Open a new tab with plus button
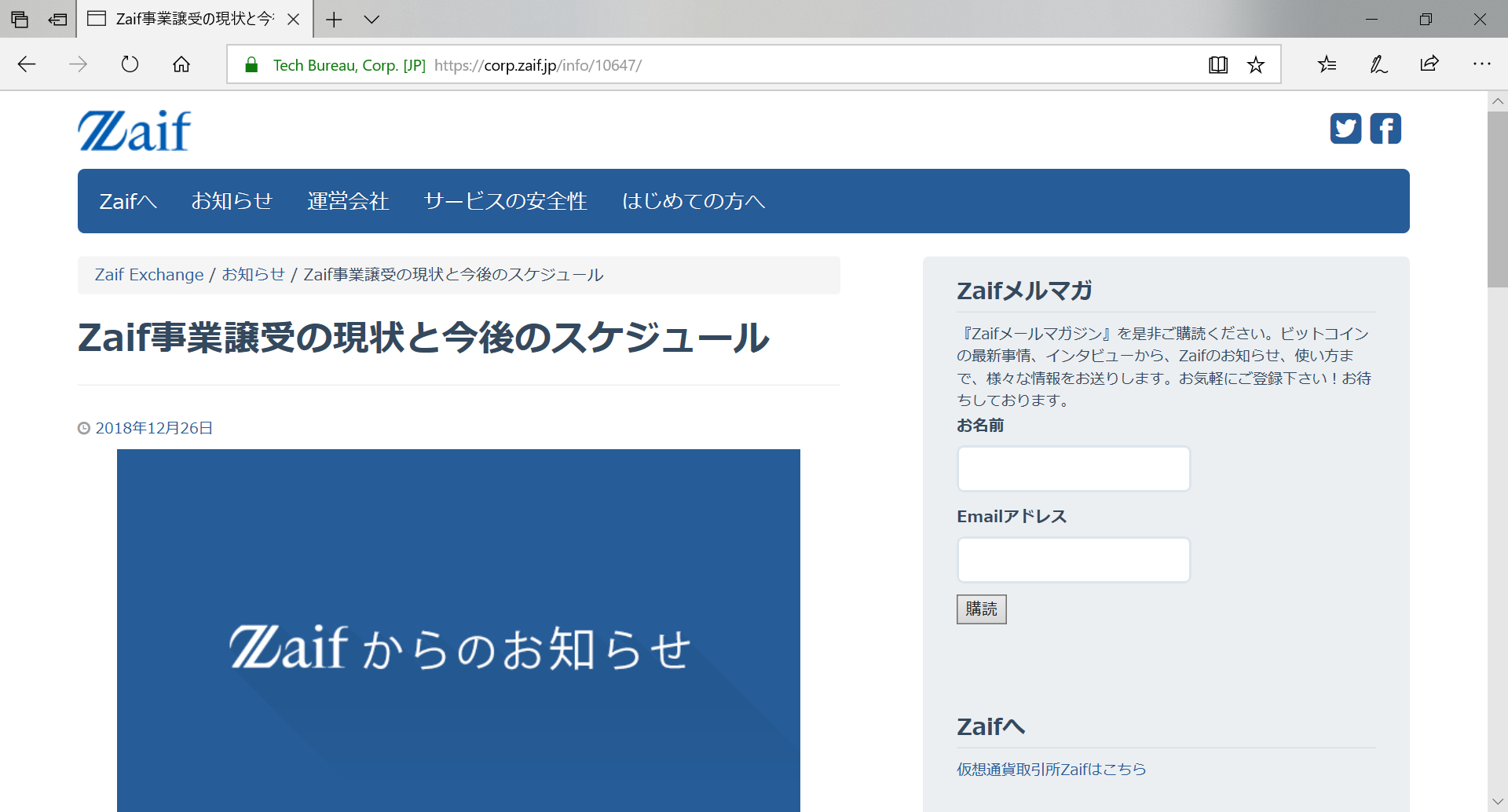 point(334,19)
